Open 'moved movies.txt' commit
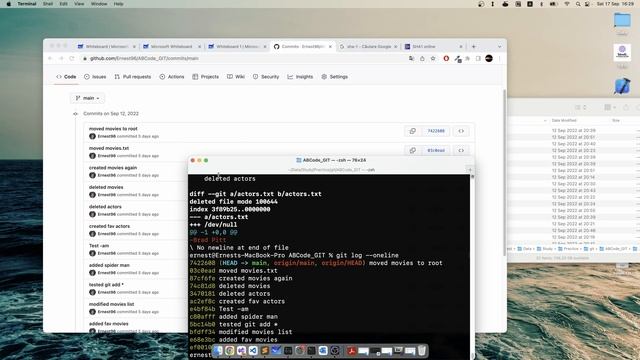 [109, 148]
